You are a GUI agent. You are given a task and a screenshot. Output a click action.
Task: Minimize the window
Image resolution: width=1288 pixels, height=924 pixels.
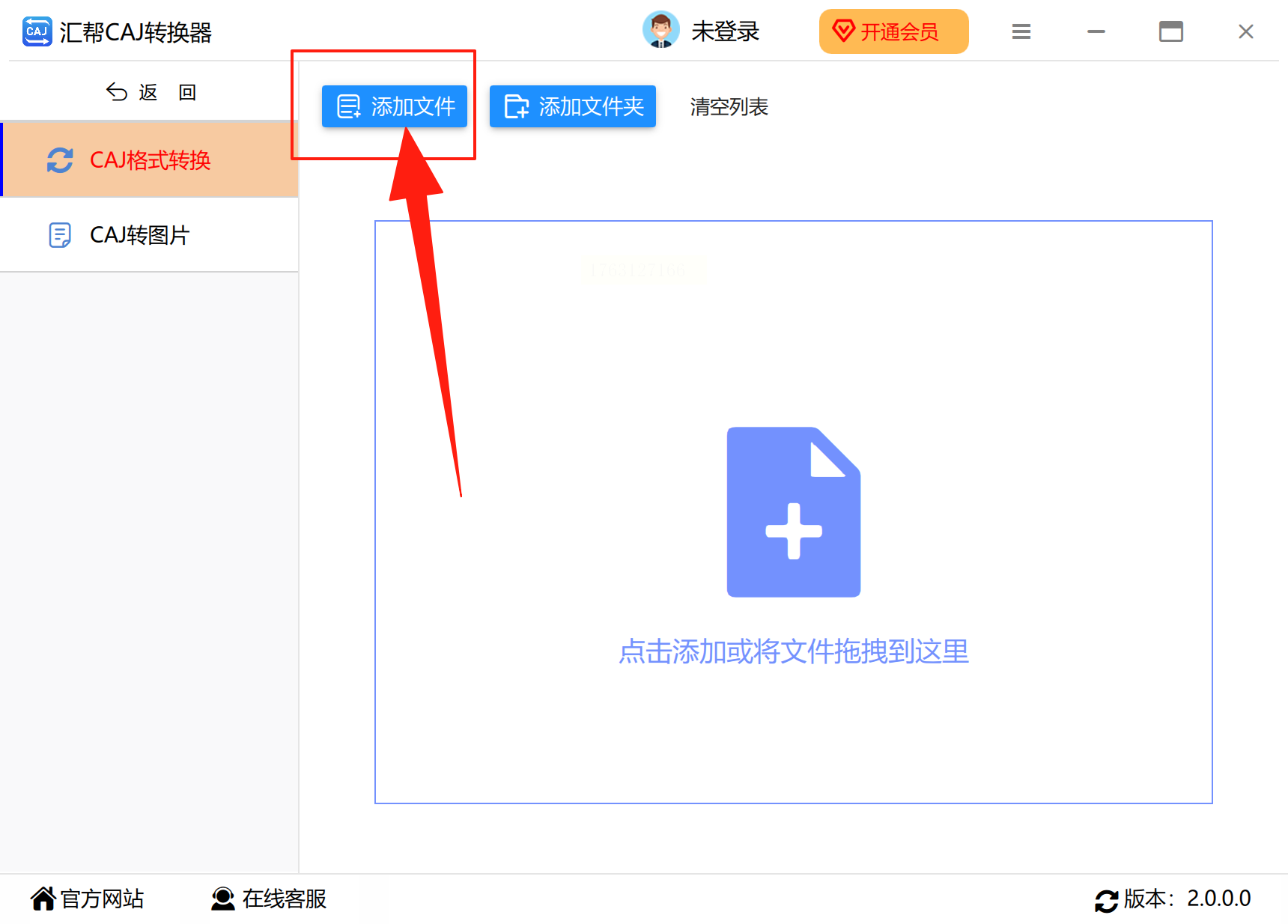1096,31
